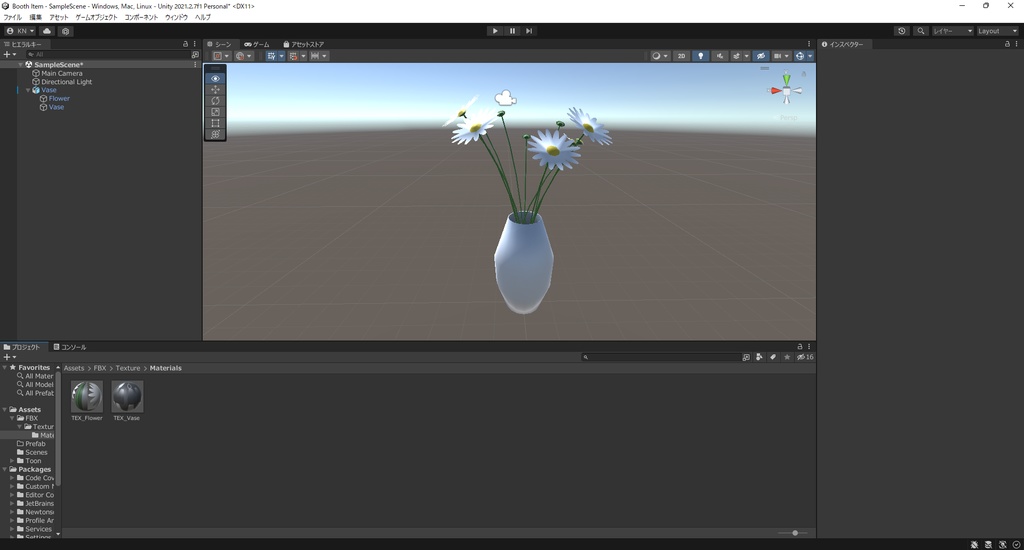Click the bug debug icon in status bar

click(974, 545)
